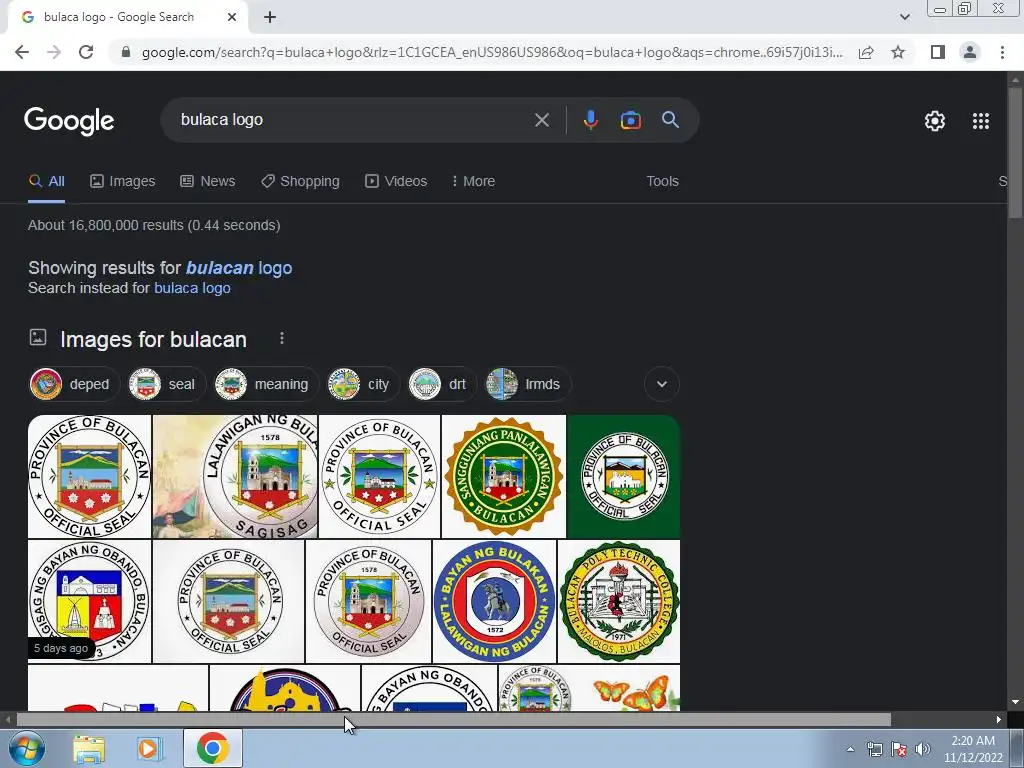The height and width of the screenshot is (768, 1024).
Task: Open the Bayan ng Bulakan 1572 logo image
Action: coord(494,601)
